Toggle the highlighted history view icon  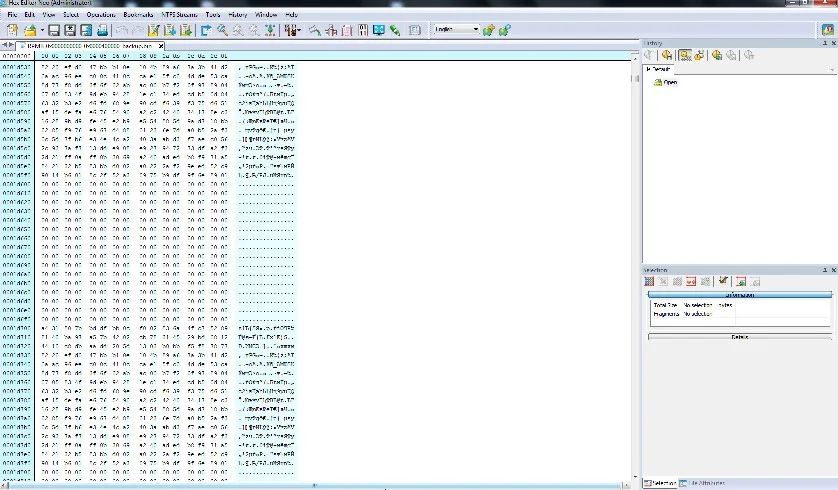pos(685,55)
